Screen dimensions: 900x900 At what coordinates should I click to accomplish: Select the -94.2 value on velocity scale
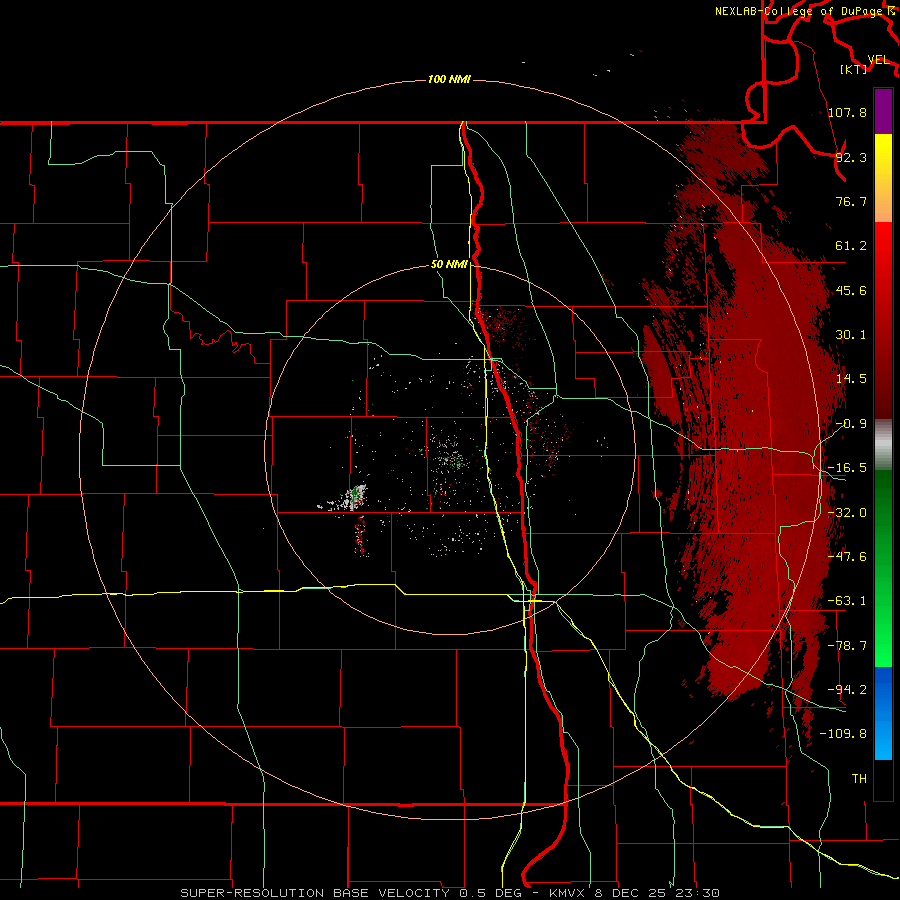[847, 690]
